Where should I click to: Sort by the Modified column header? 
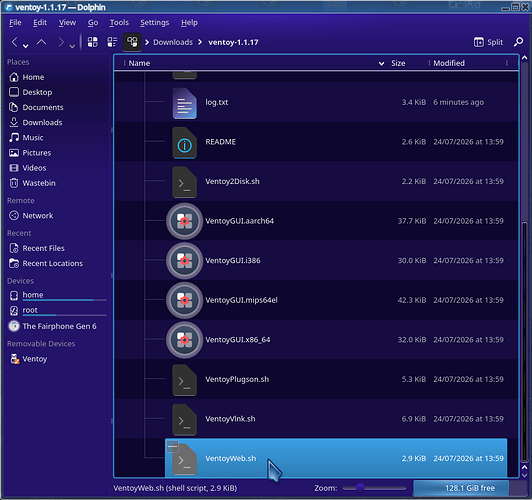coord(449,63)
